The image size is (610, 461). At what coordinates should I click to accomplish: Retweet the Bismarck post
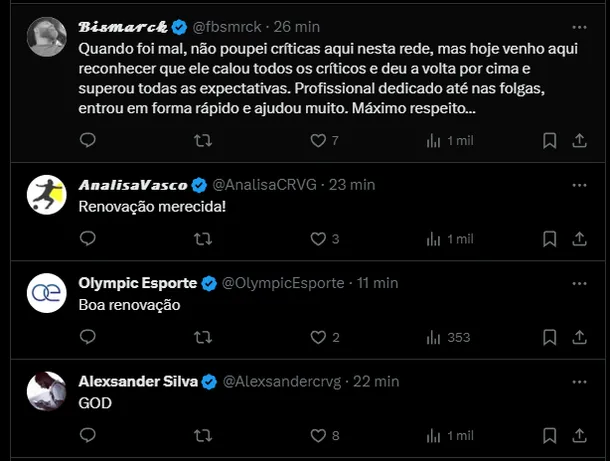[x=202, y=141]
